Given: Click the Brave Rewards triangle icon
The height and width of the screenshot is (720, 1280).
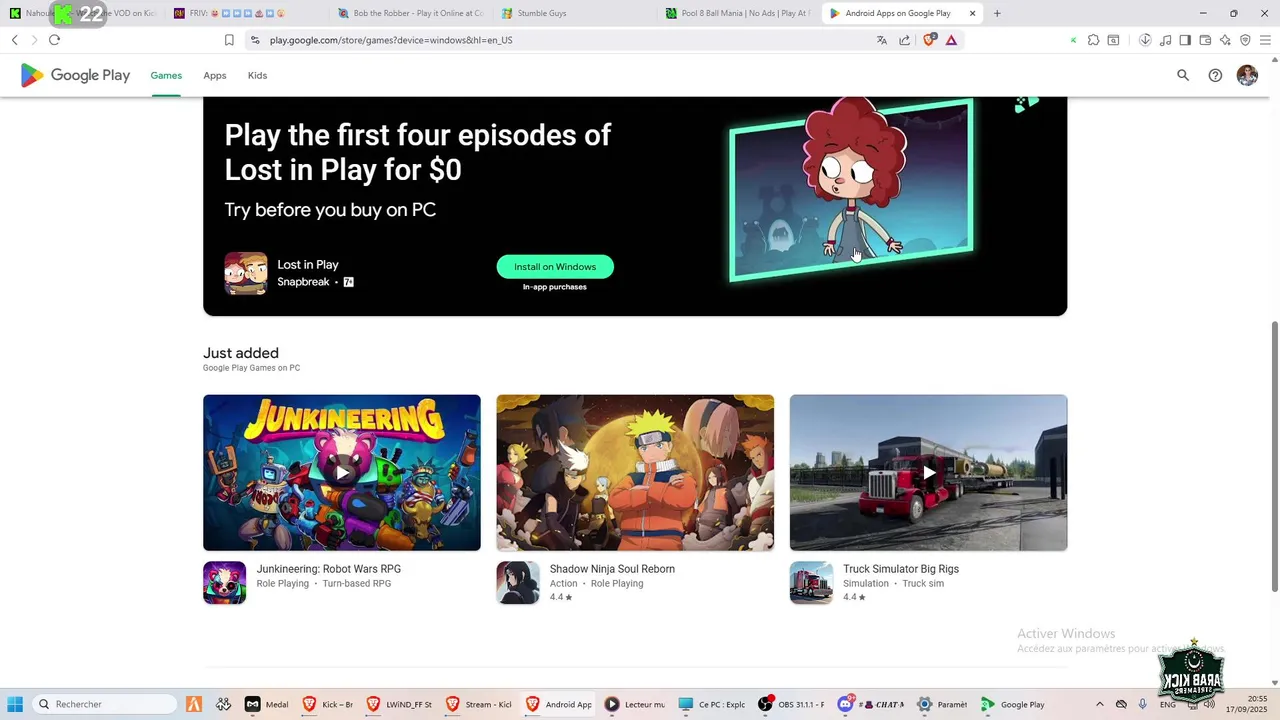Looking at the screenshot, I should pyautogui.click(x=951, y=40).
